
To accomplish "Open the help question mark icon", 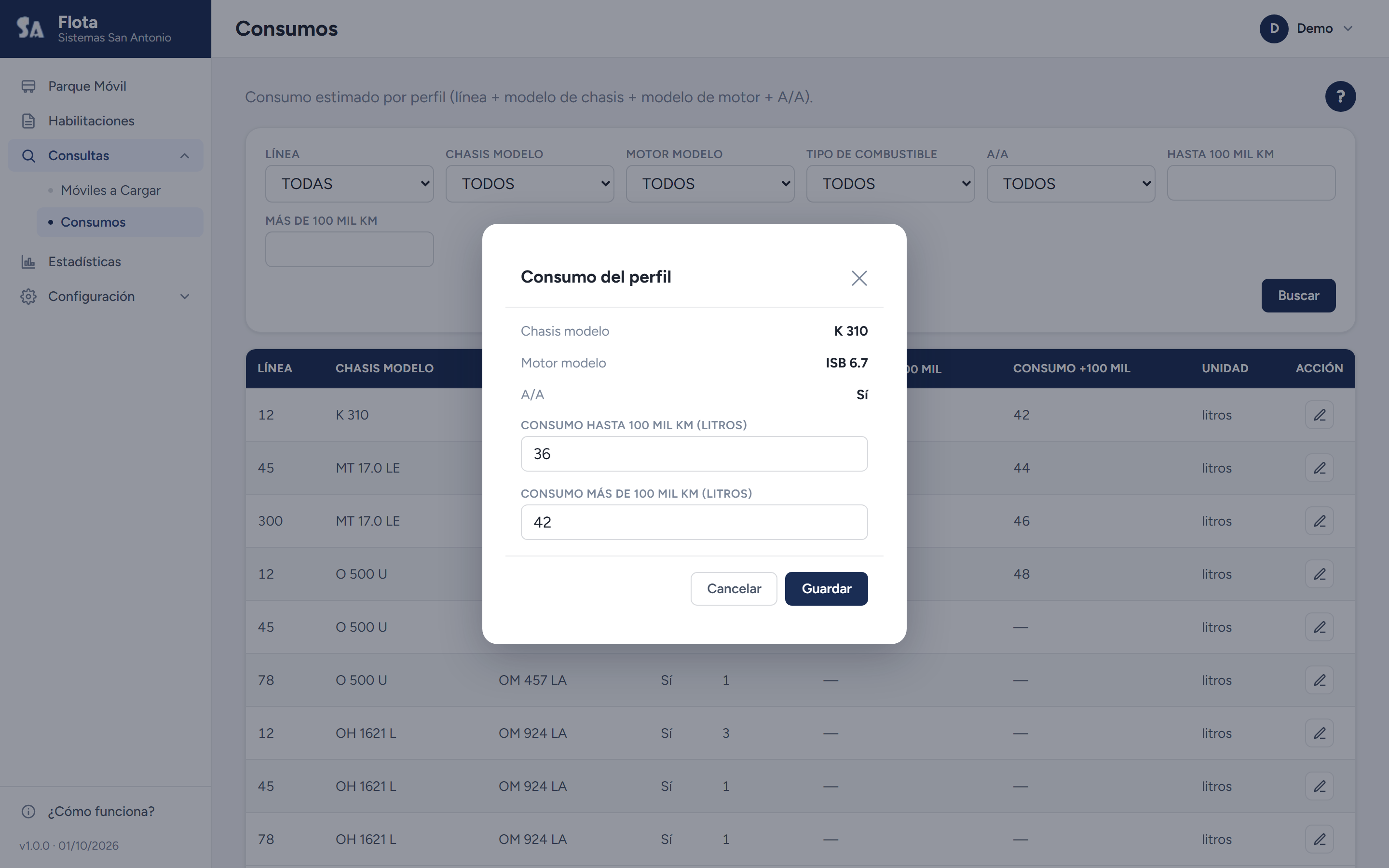I will 1340,96.
